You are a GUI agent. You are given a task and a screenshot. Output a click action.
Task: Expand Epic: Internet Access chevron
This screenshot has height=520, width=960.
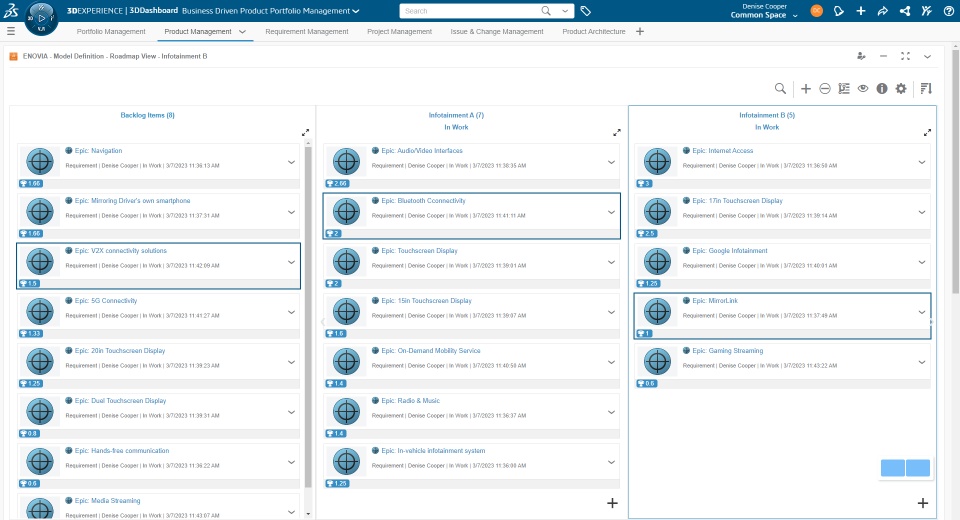pyautogui.click(x=921, y=162)
